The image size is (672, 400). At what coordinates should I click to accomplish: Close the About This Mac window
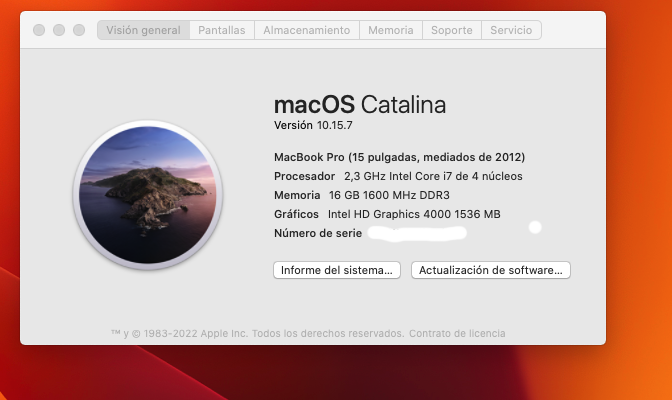[39, 30]
